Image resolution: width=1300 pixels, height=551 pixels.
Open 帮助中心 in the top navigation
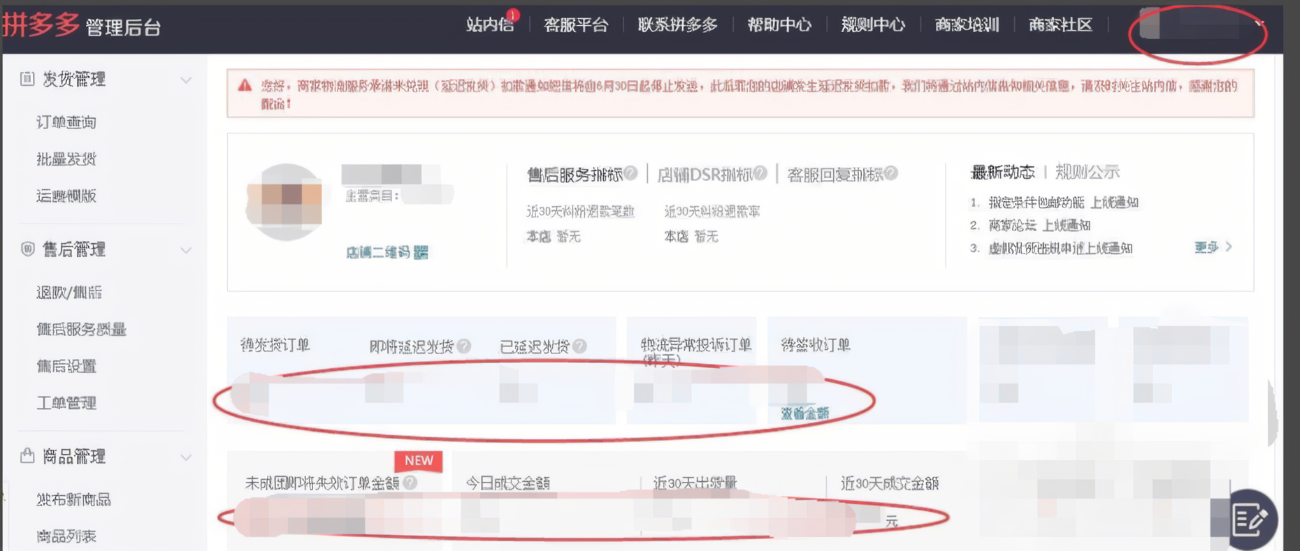click(x=780, y=26)
